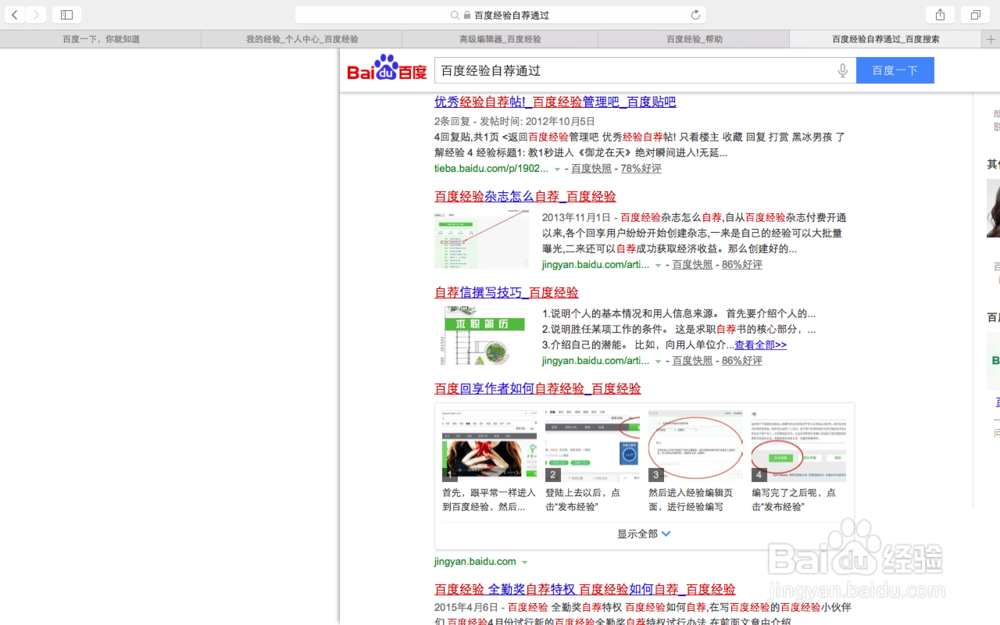Open step 1 thumbnail in steps card
Screen dimensions: 1000x625
[x=490, y=446]
